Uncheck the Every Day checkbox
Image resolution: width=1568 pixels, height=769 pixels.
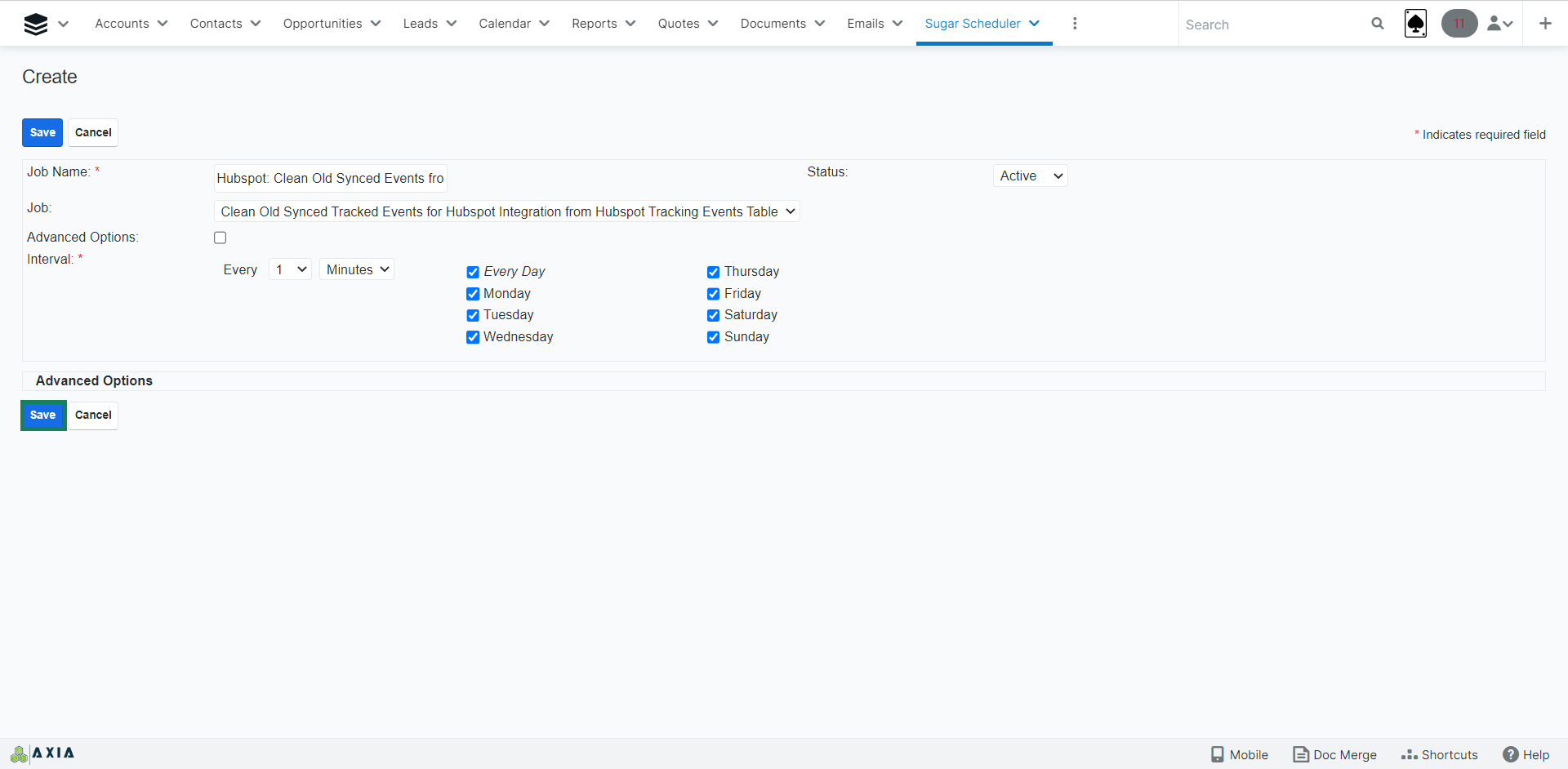pos(473,272)
